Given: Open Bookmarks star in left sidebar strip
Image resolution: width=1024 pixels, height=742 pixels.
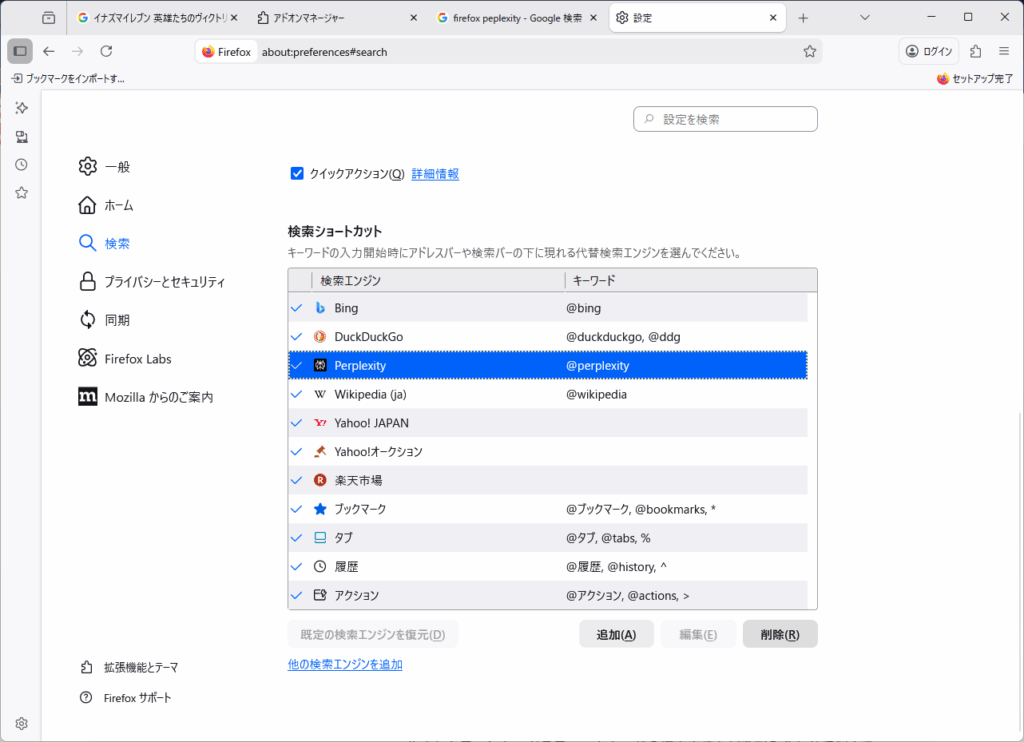Looking at the screenshot, I should 21,193.
